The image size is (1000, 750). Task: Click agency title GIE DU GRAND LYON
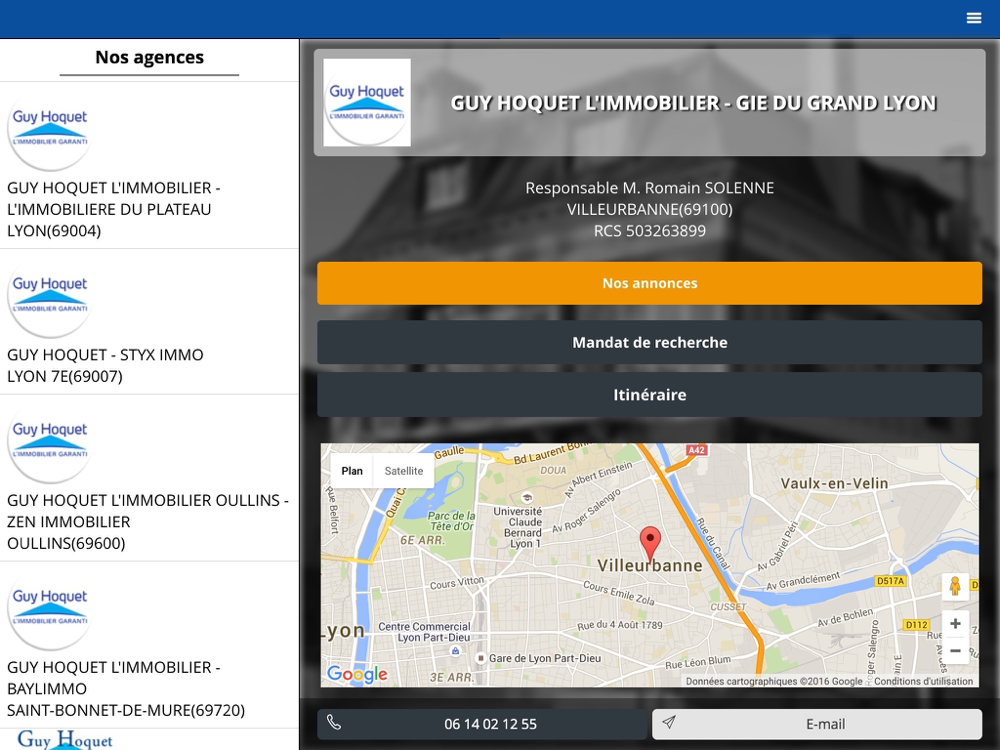tap(693, 103)
